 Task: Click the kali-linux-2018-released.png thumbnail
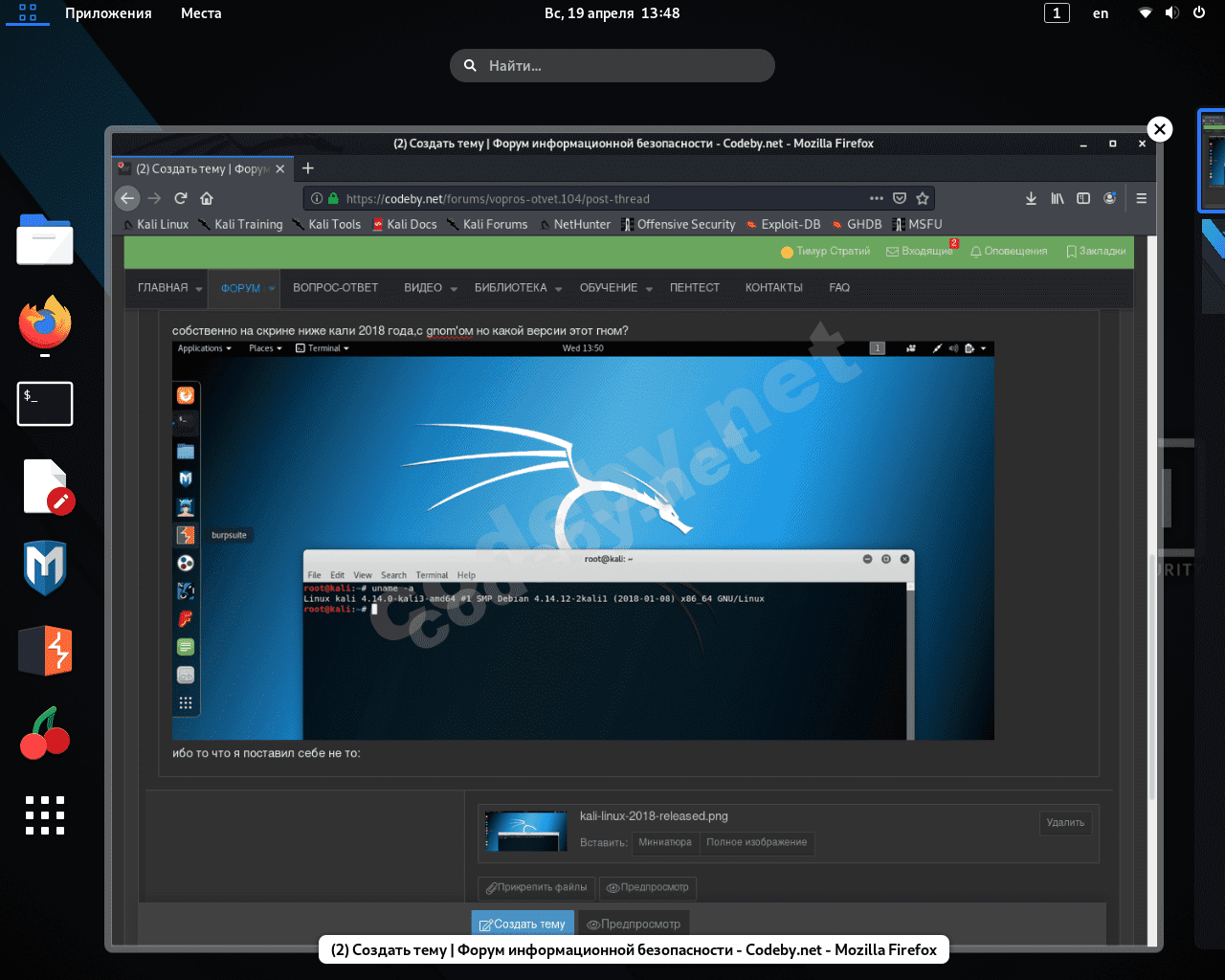click(x=525, y=830)
